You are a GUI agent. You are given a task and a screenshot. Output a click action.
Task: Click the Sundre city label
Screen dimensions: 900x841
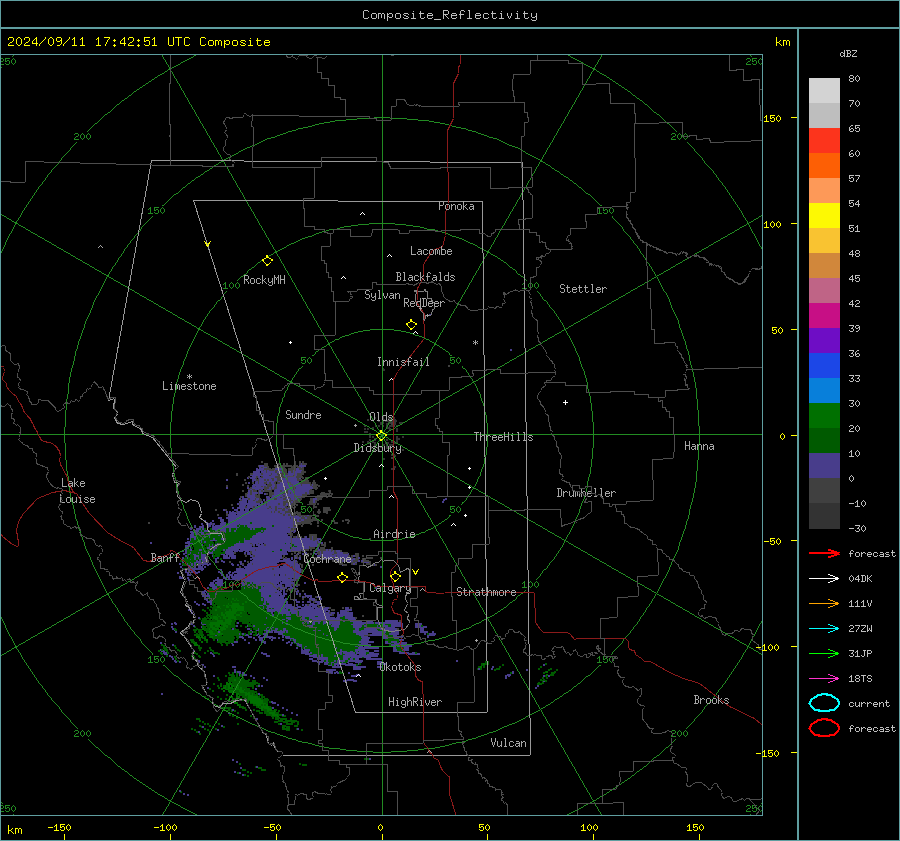point(303,415)
